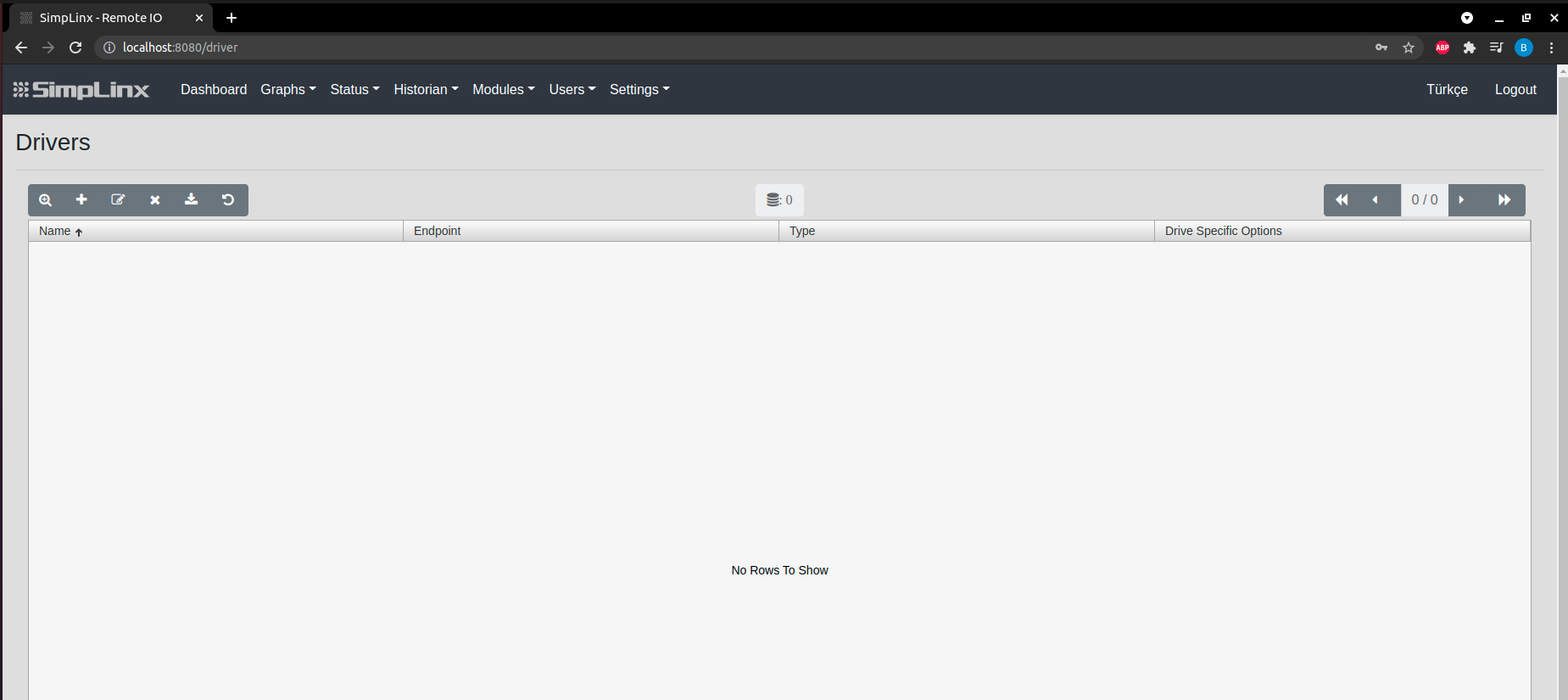Click the download/export icon in toolbar
Screen dimensions: 1568x700
tap(192, 199)
